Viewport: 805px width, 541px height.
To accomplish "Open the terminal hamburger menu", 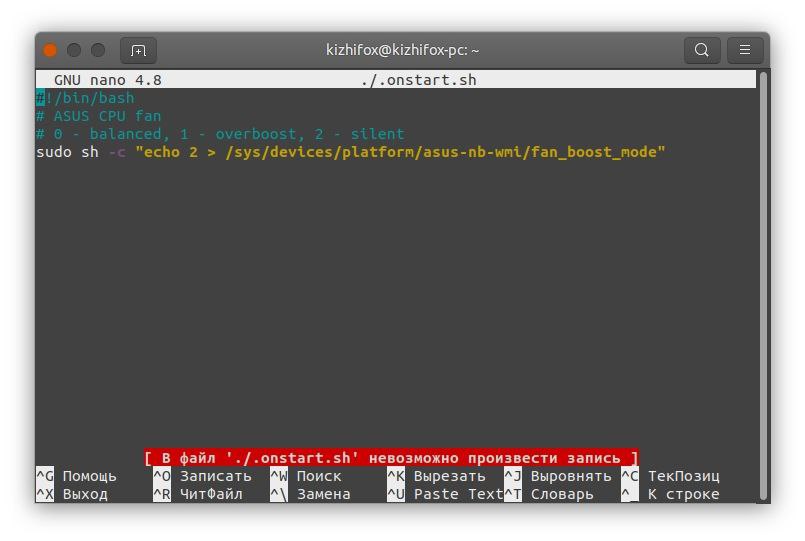I will coord(745,50).
